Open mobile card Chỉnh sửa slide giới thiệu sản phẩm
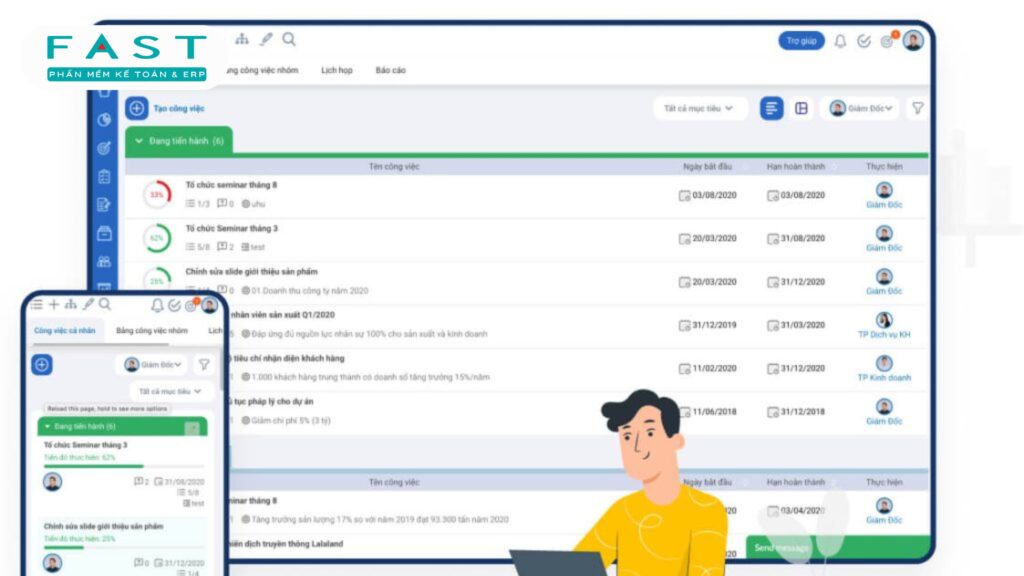The height and width of the screenshot is (576, 1024). (x=103, y=526)
